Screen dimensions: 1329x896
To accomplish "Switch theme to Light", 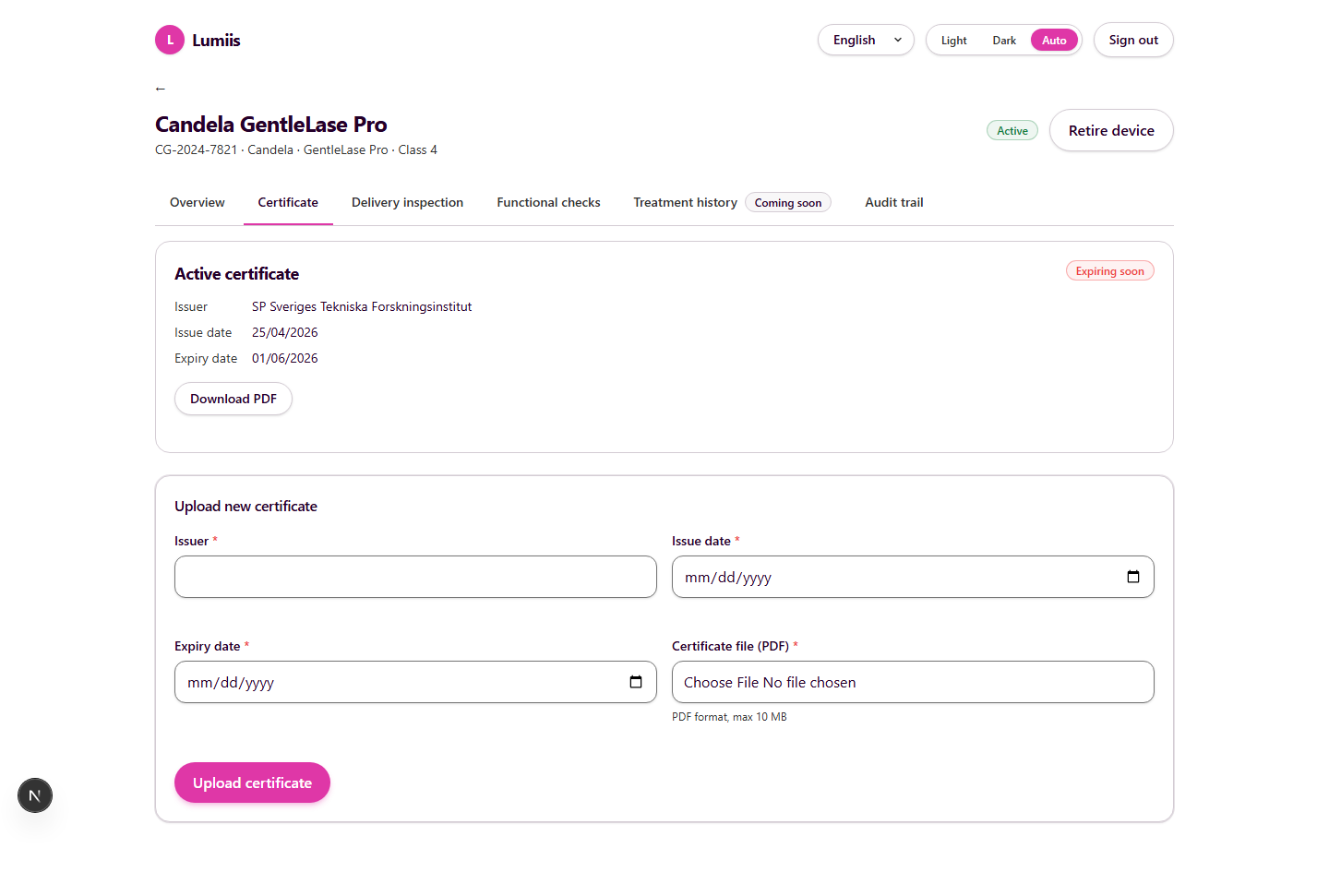I will pos(953,41).
